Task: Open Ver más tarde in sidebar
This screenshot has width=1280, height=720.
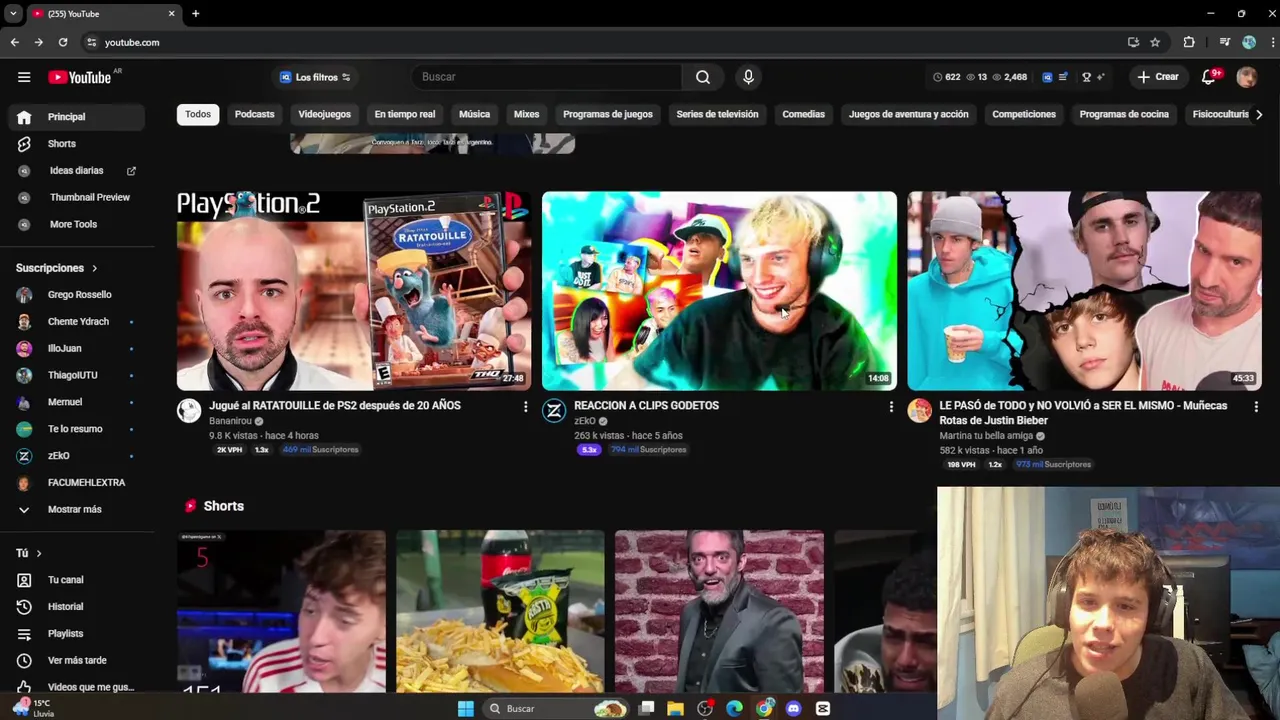Action: [78, 661]
